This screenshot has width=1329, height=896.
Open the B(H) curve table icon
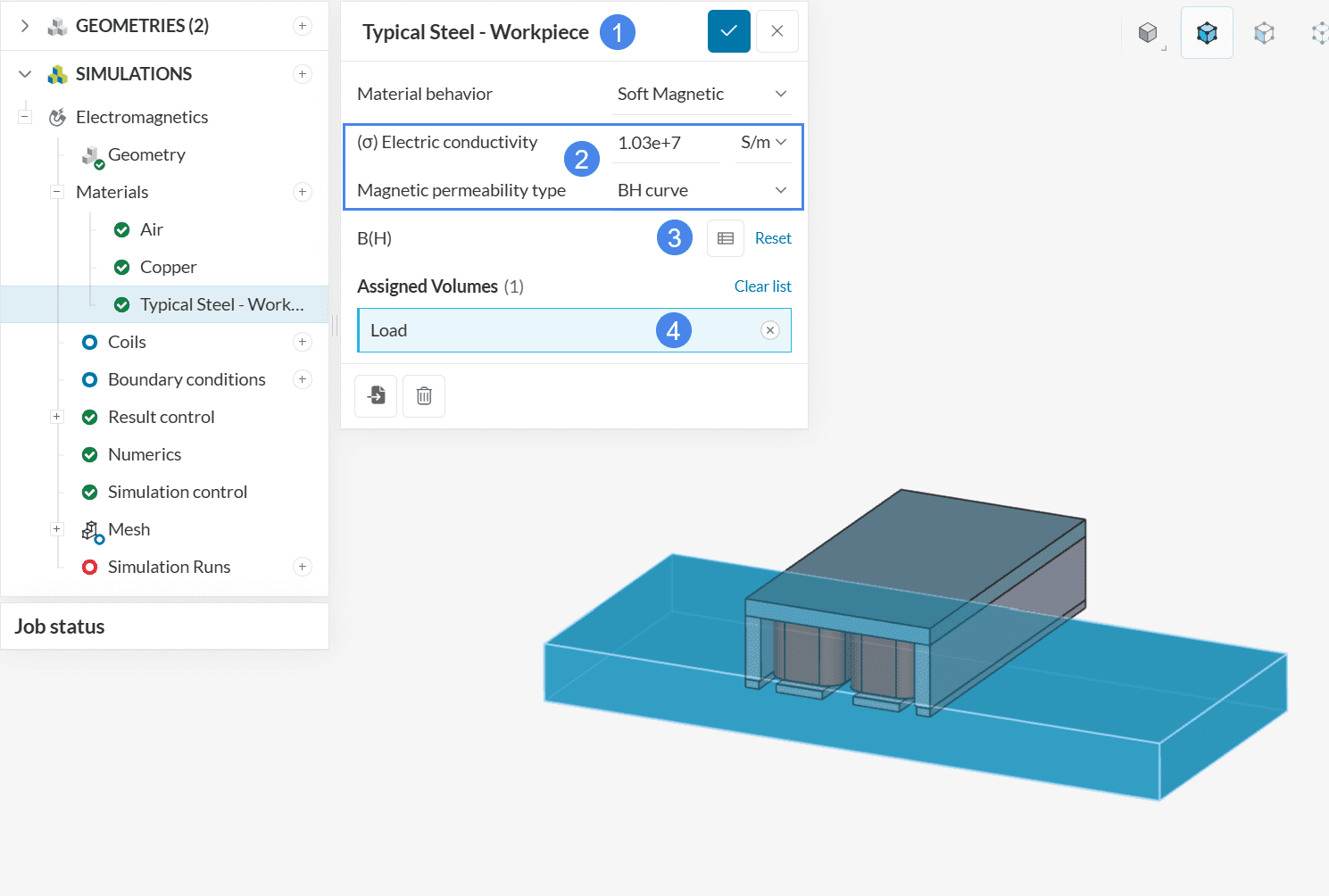coord(725,238)
